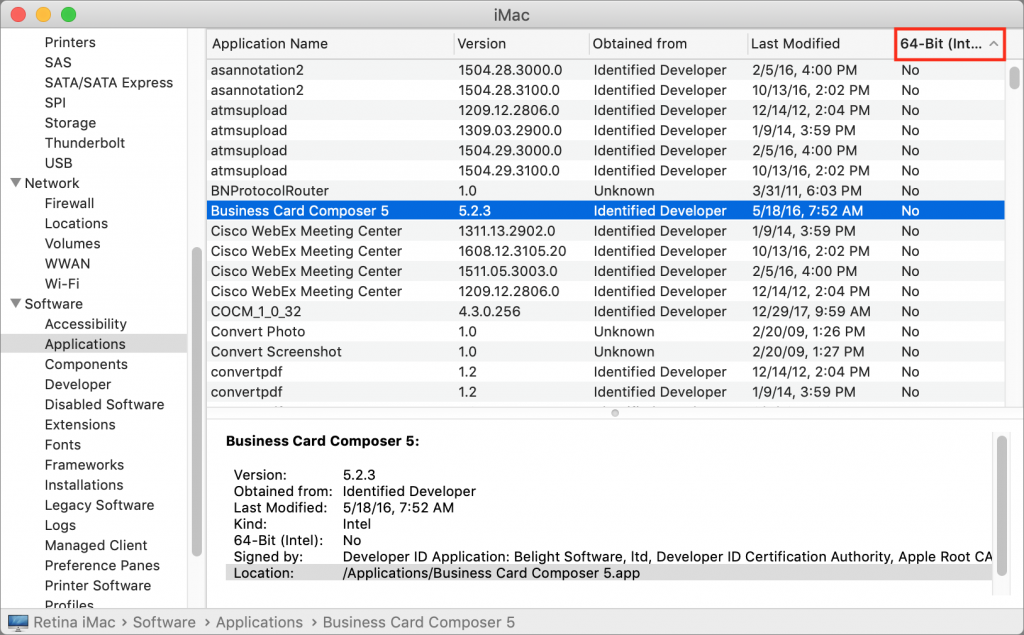Sort by the 64-Bit (Intel) column header
Screen dimensions: 1024x635
point(949,44)
